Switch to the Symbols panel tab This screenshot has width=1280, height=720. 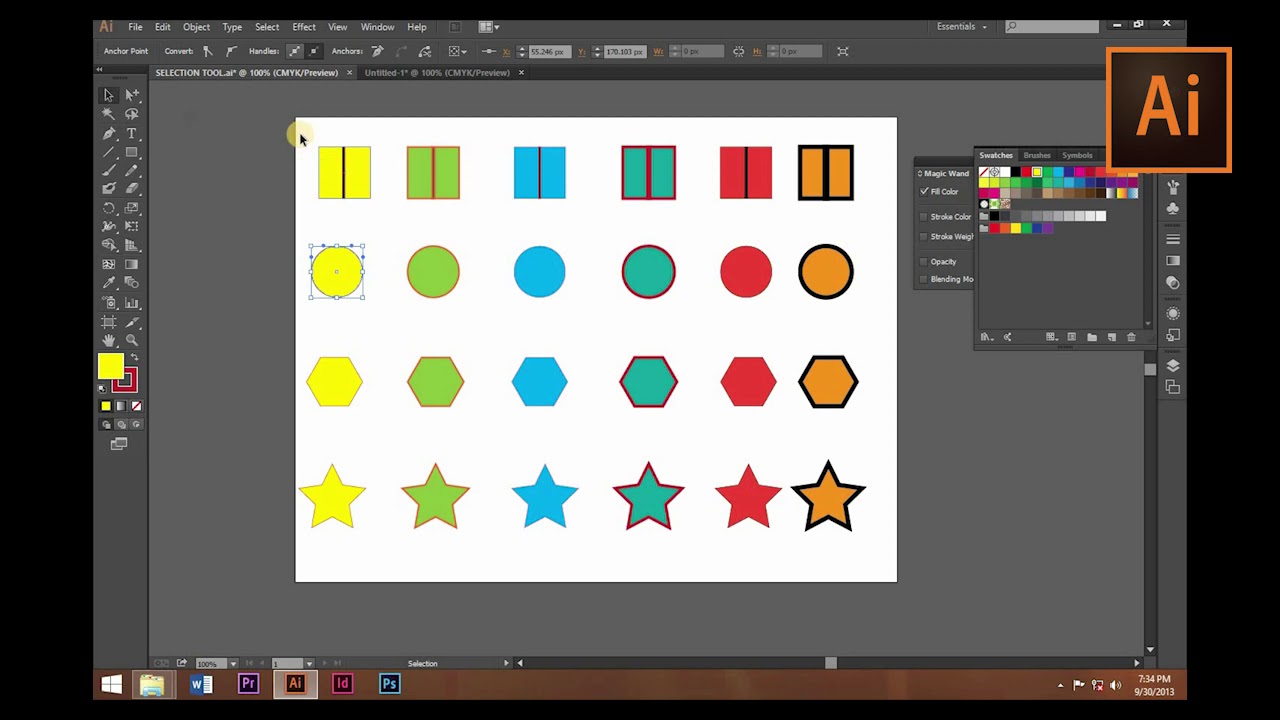coord(1077,155)
